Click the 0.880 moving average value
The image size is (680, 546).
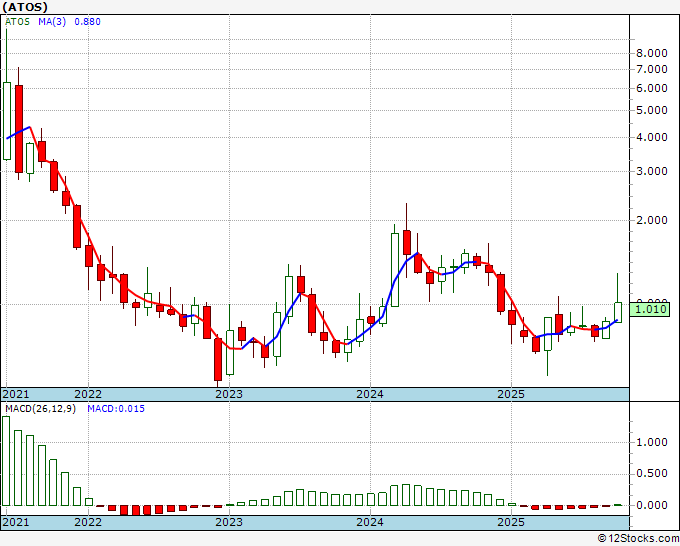click(88, 22)
